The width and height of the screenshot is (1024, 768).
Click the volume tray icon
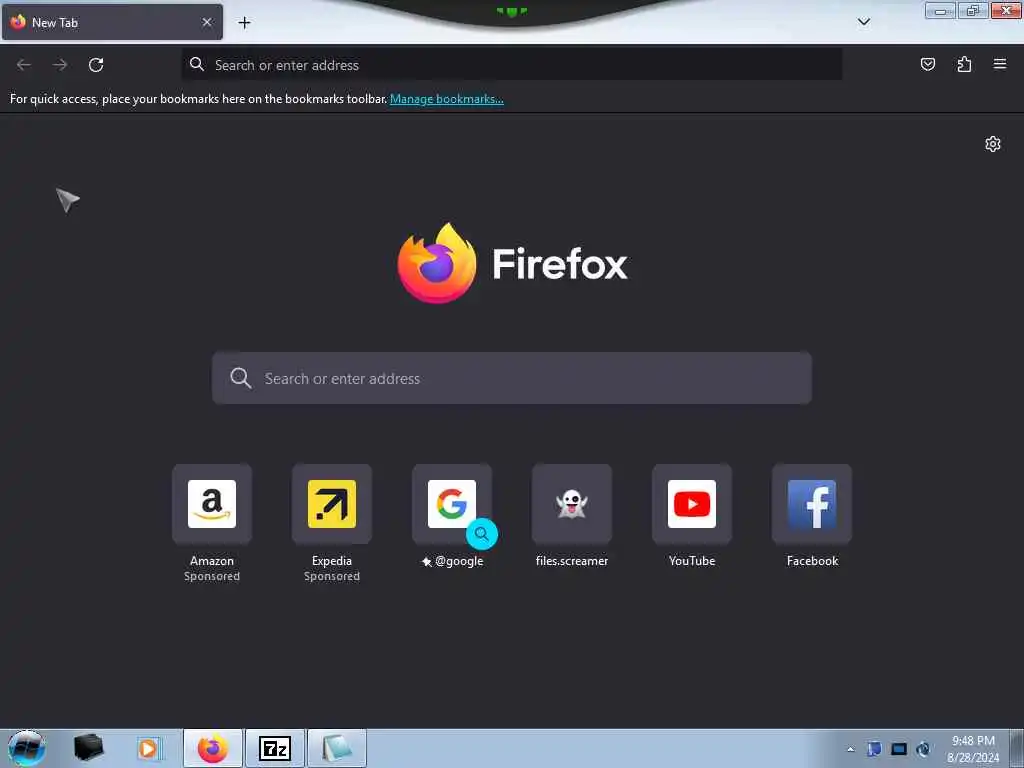(x=923, y=749)
